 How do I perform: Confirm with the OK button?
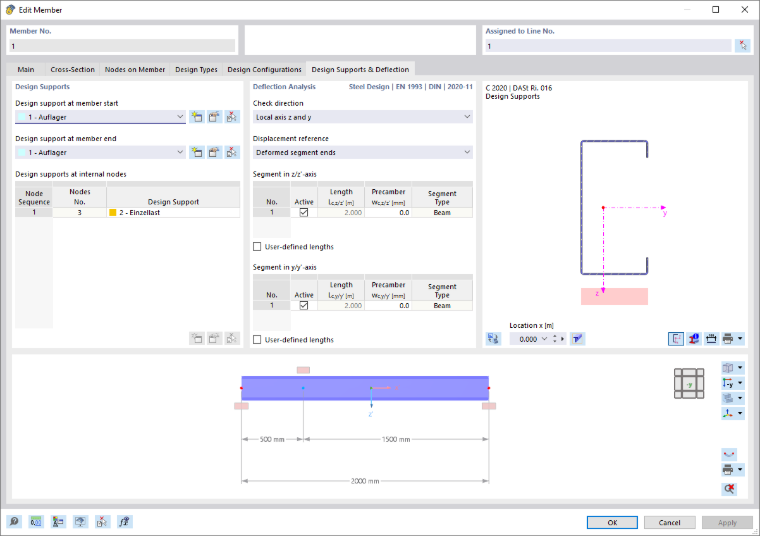tap(612, 522)
